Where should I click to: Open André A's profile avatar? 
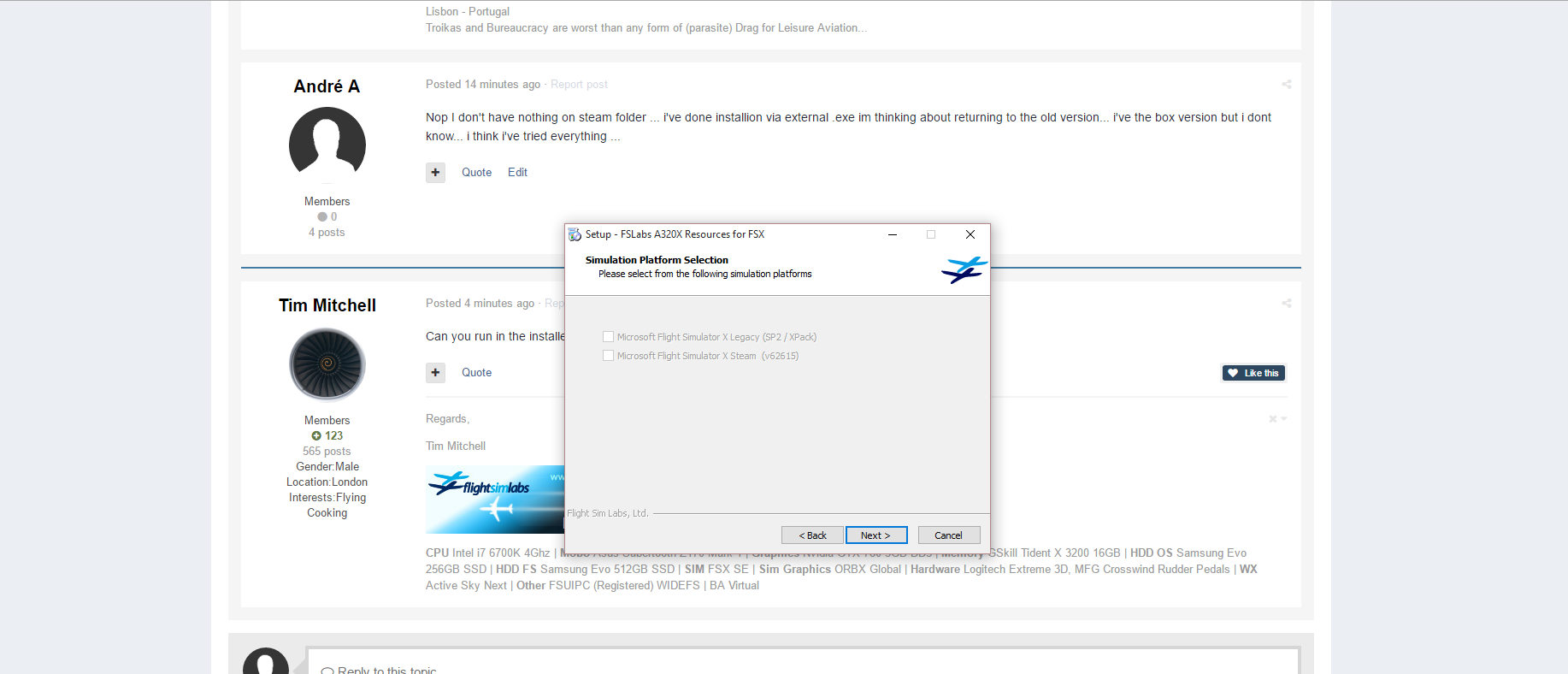pyautogui.click(x=327, y=145)
